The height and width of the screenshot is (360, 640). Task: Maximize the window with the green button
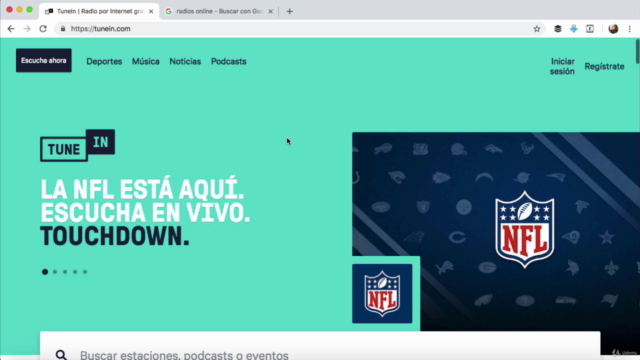(x=29, y=9)
